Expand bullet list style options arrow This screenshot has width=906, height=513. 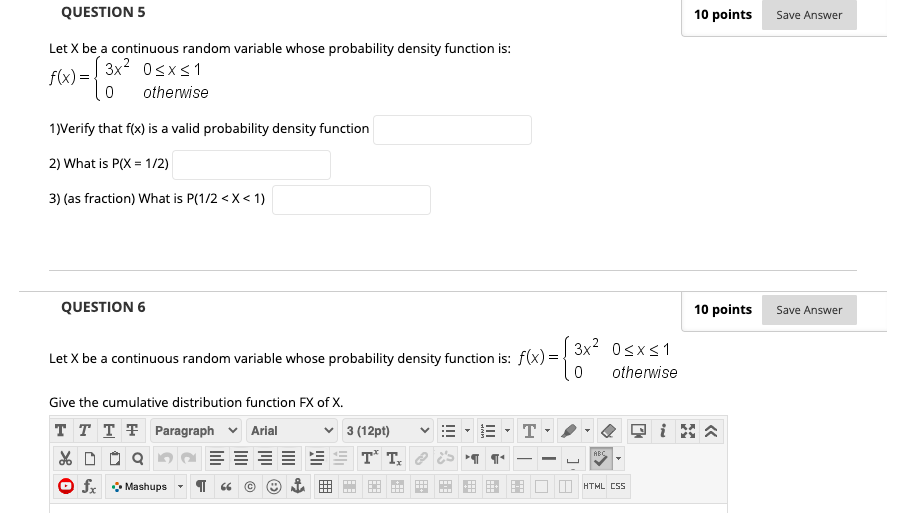click(467, 431)
